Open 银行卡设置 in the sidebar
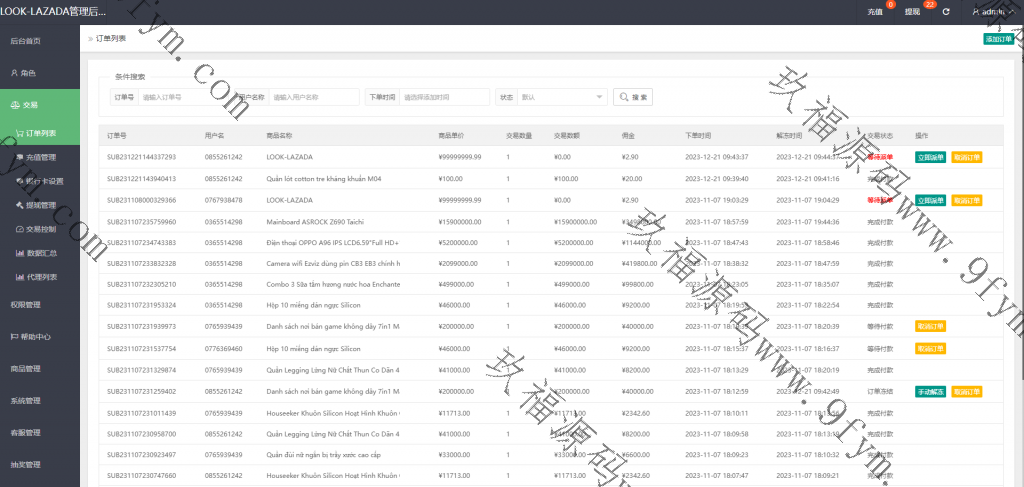Screen dimensions: 1024x487 [41, 181]
